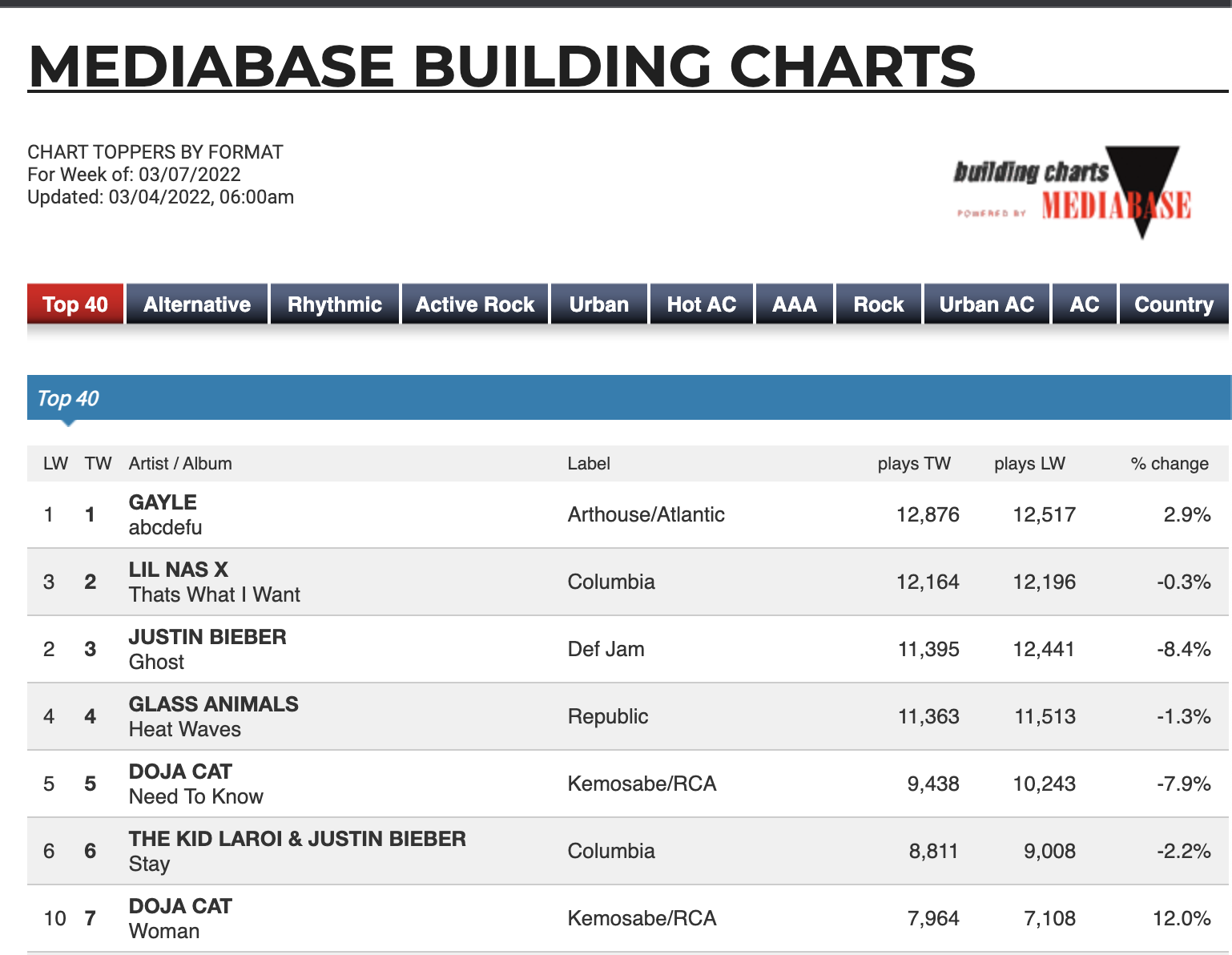The width and height of the screenshot is (1232, 955).
Task: Click the Mediabase Building Charts heading
Action: tap(501, 65)
